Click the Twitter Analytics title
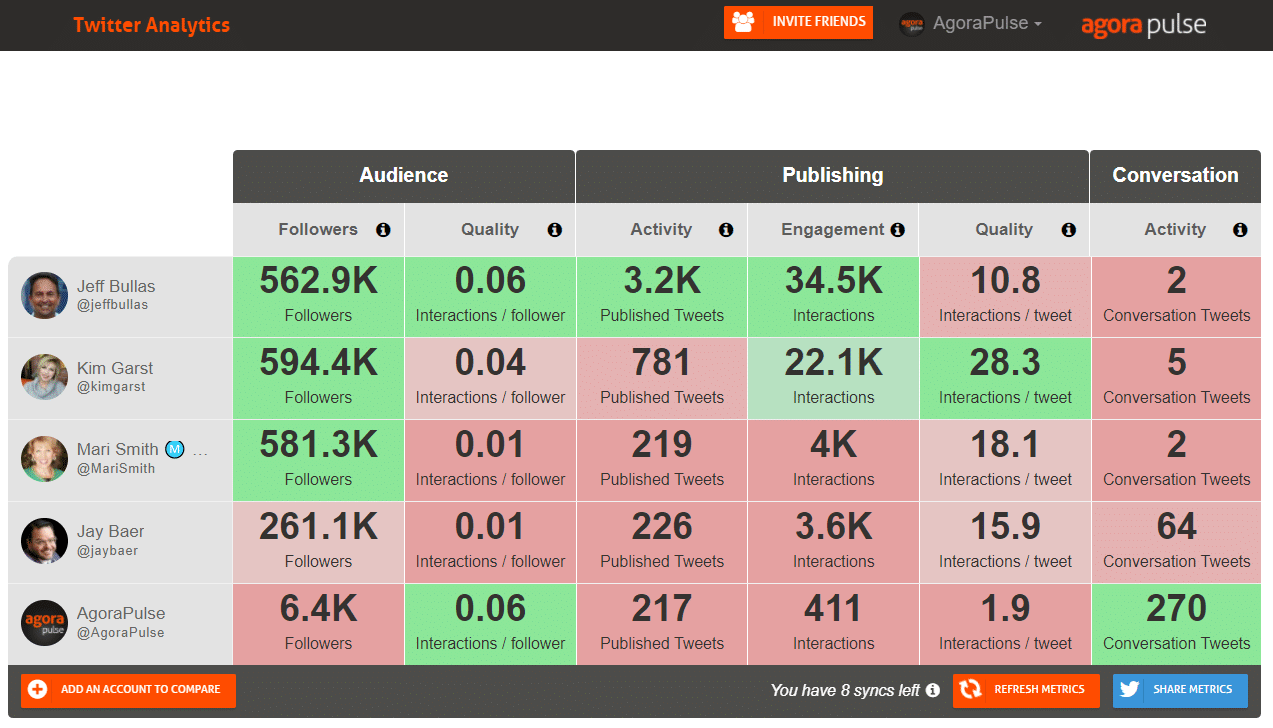1273x728 pixels. click(x=151, y=25)
